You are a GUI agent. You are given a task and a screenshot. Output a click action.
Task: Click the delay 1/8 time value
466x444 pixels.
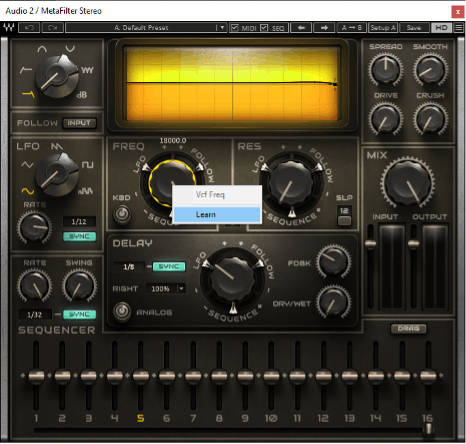click(129, 267)
